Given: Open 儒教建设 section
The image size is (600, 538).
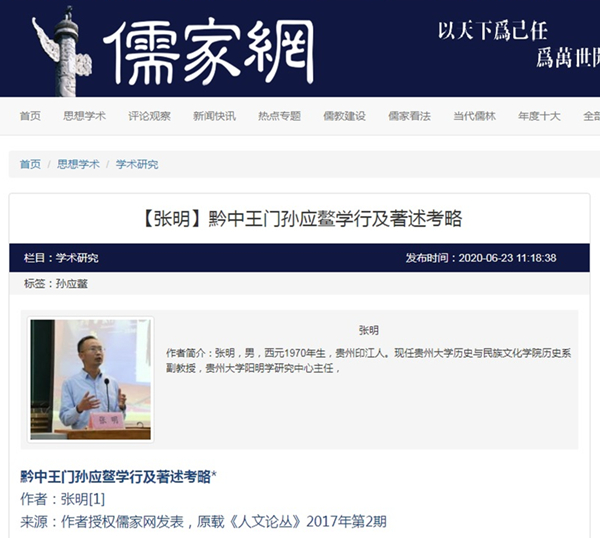Looking at the screenshot, I should [x=344, y=116].
